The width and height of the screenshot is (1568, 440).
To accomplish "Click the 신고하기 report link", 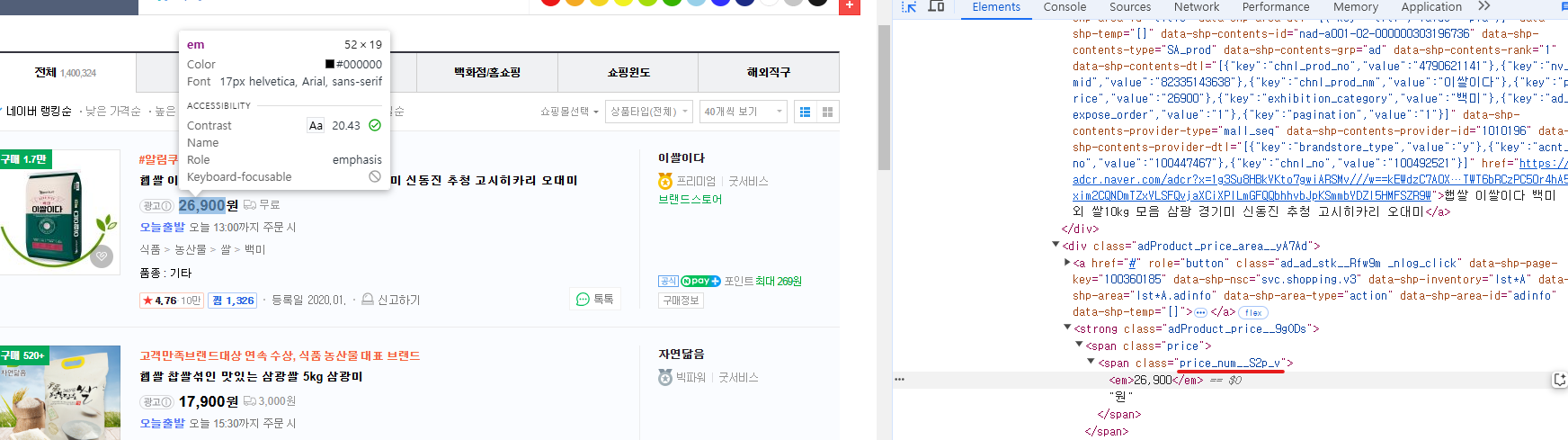I will 391,300.
